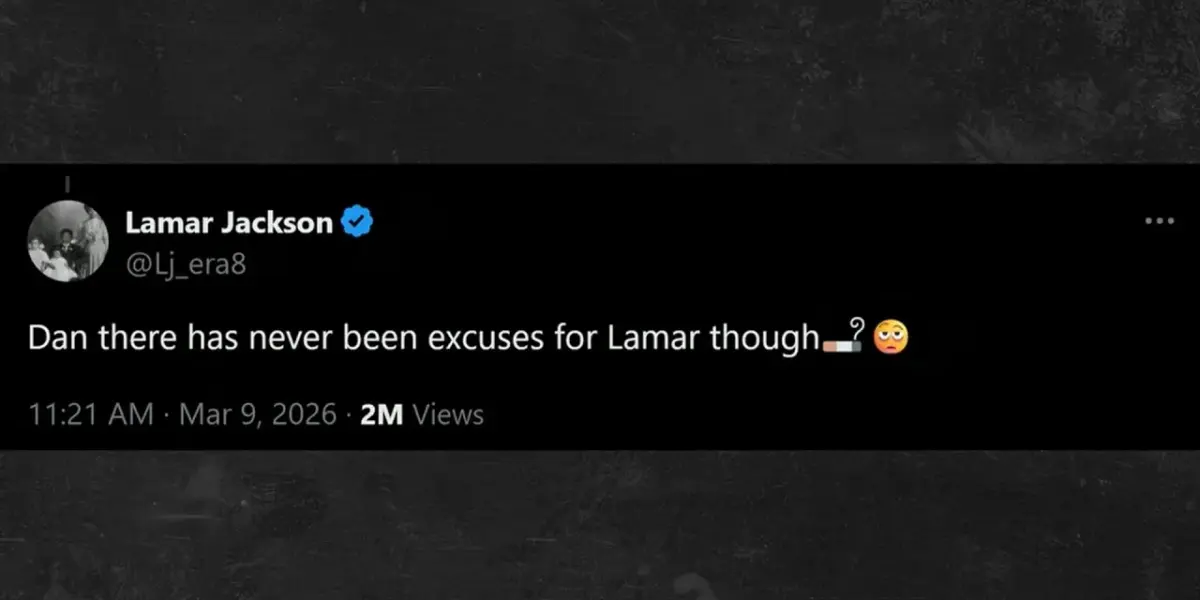Open the three-dot more options menu
Viewport: 1200px width, 600px height.
coord(1159,221)
